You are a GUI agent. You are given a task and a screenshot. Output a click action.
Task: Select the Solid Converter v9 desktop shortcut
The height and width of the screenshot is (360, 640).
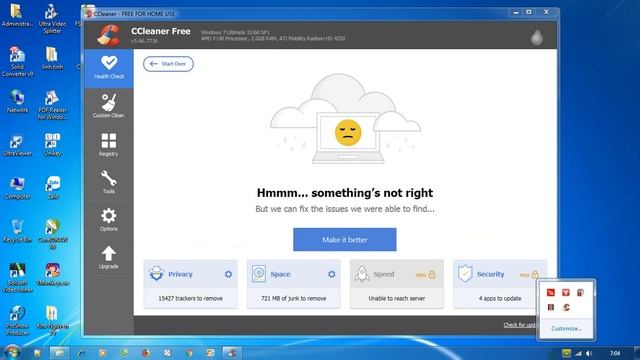click(x=17, y=62)
